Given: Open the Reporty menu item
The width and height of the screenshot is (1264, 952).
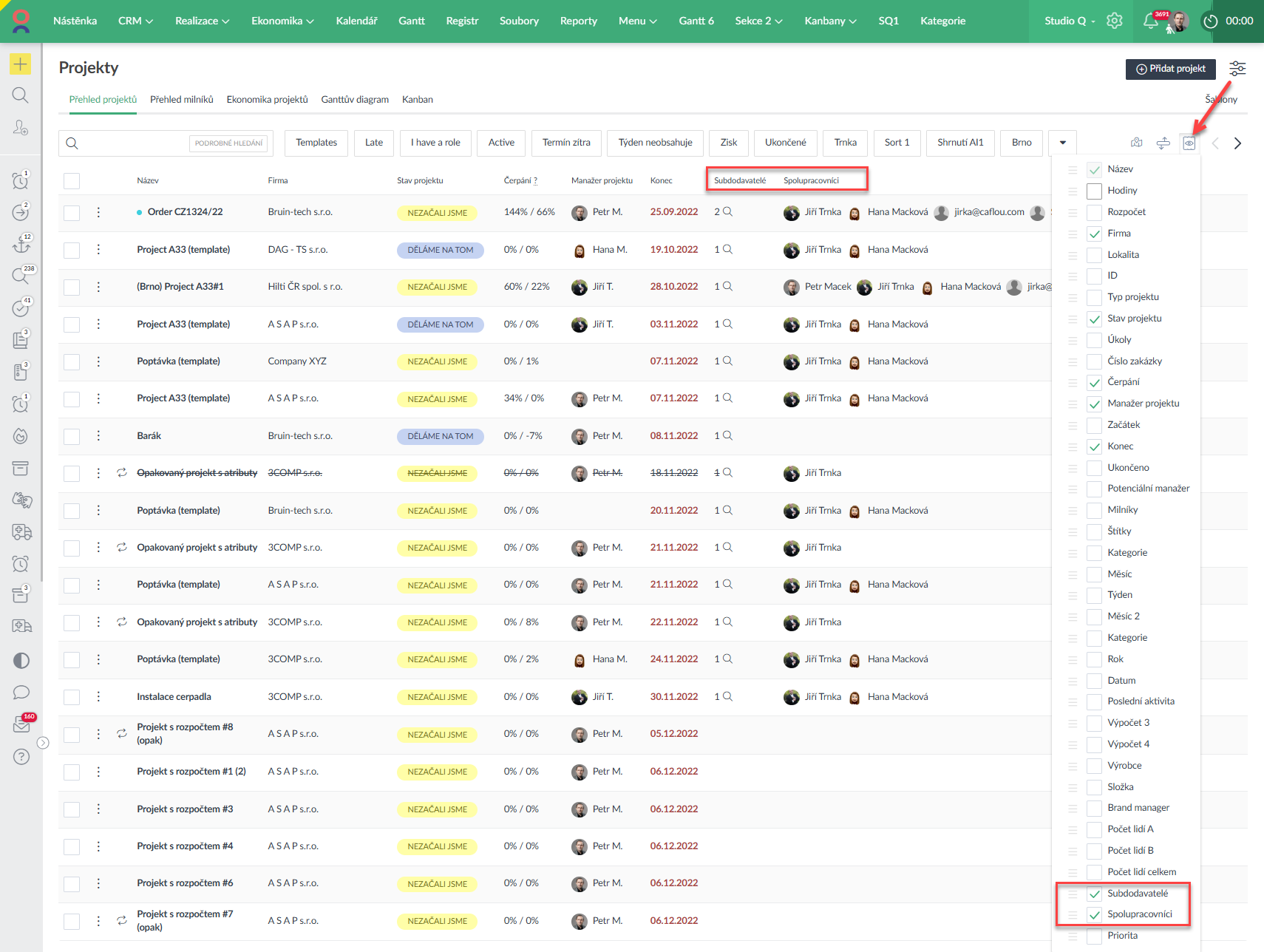Looking at the screenshot, I should [x=578, y=21].
